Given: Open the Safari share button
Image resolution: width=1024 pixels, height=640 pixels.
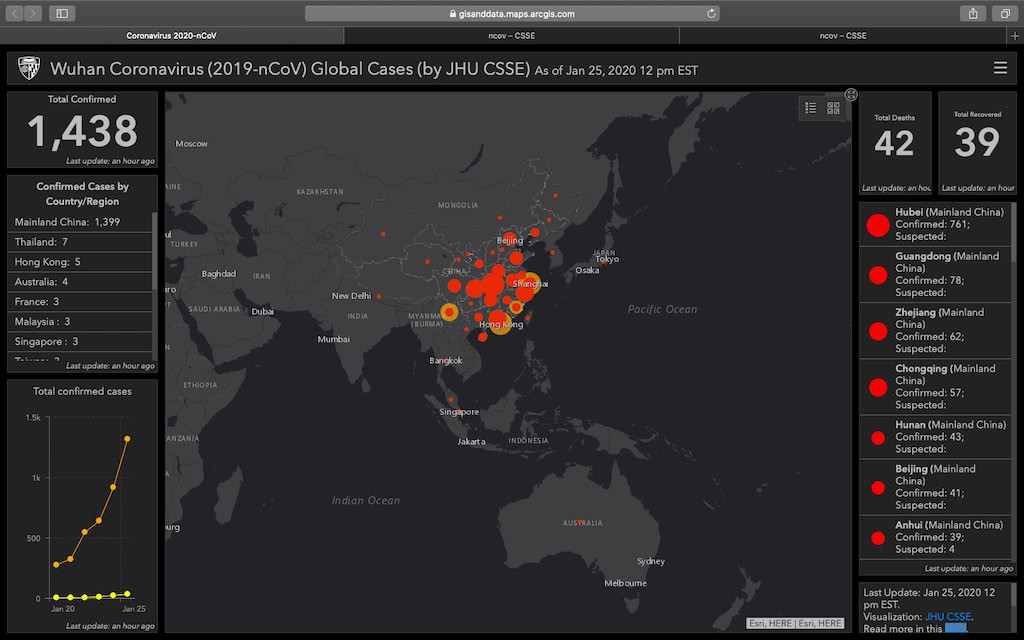Looking at the screenshot, I should pyautogui.click(x=972, y=13).
